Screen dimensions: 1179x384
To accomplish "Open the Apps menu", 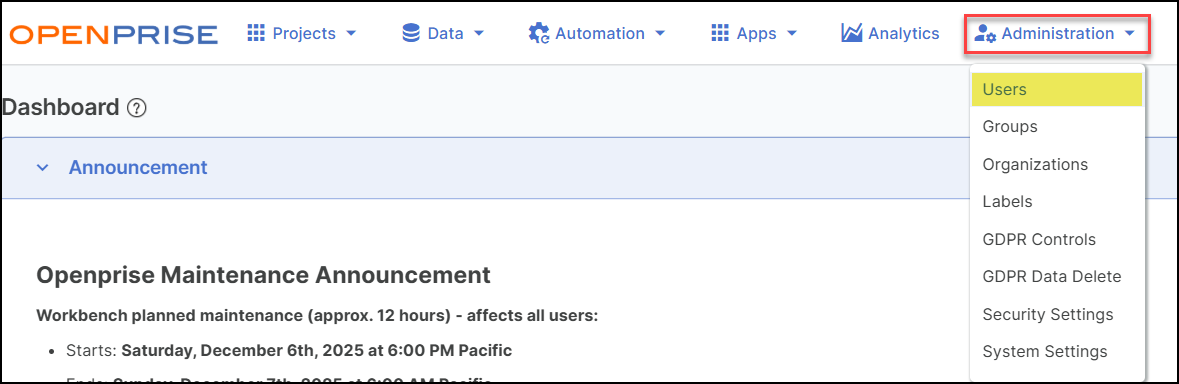I will 755,33.
